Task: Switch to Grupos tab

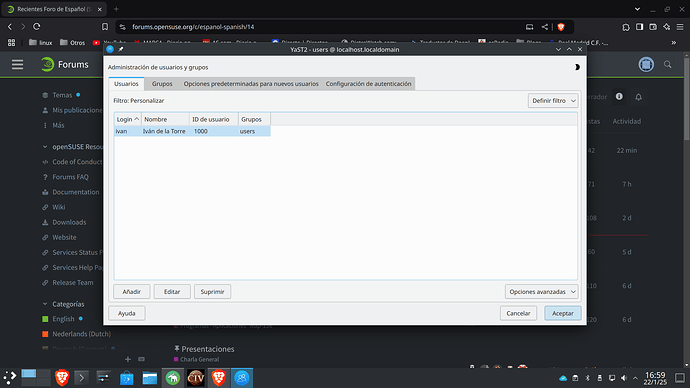Action: click(x=162, y=84)
